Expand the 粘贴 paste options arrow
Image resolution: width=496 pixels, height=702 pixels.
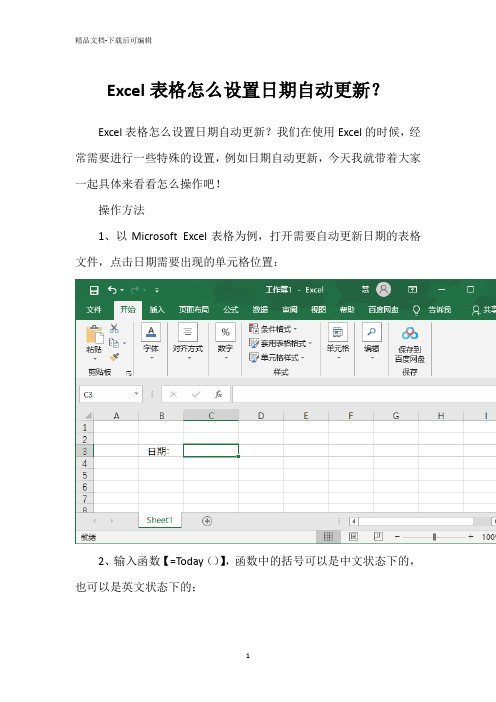(x=94, y=359)
